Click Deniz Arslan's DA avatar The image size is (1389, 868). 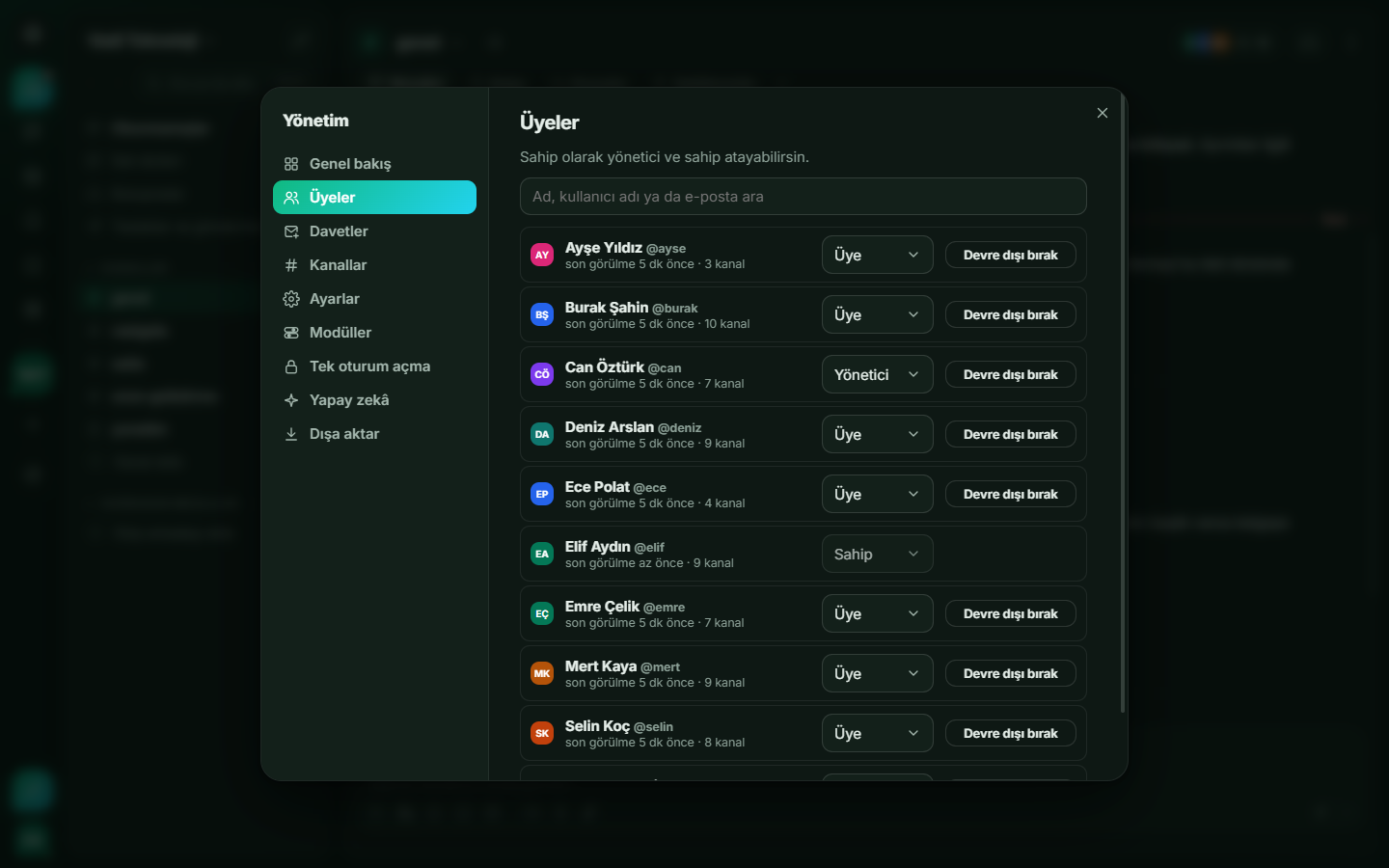coord(542,434)
